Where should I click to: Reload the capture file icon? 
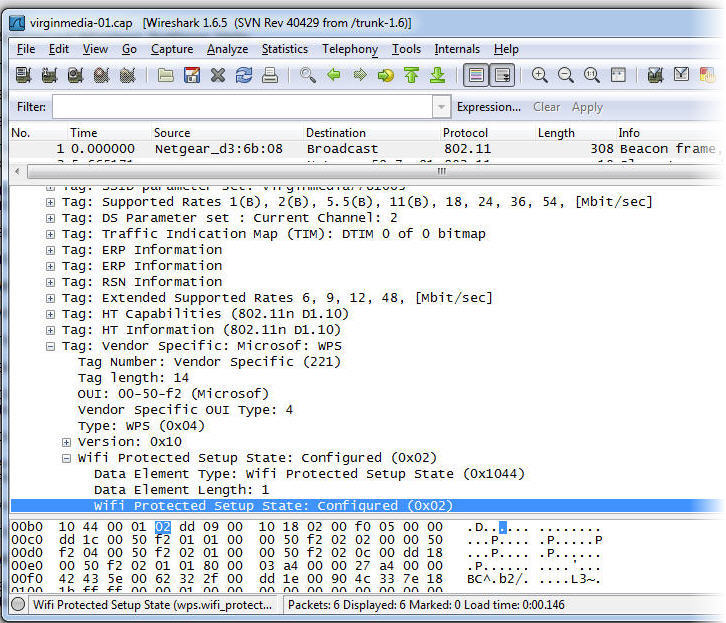pos(244,75)
